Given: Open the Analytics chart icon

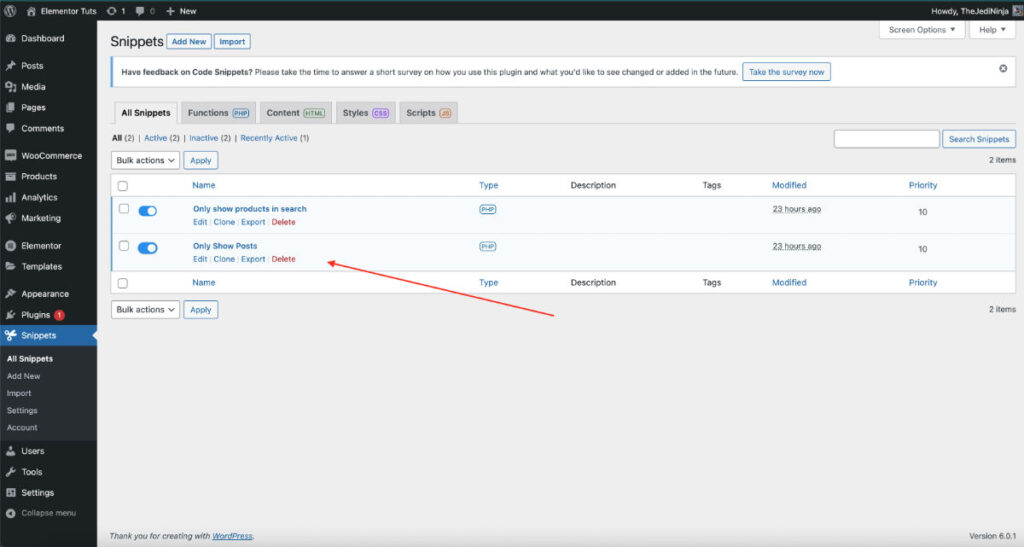Looking at the screenshot, I should tap(10, 197).
